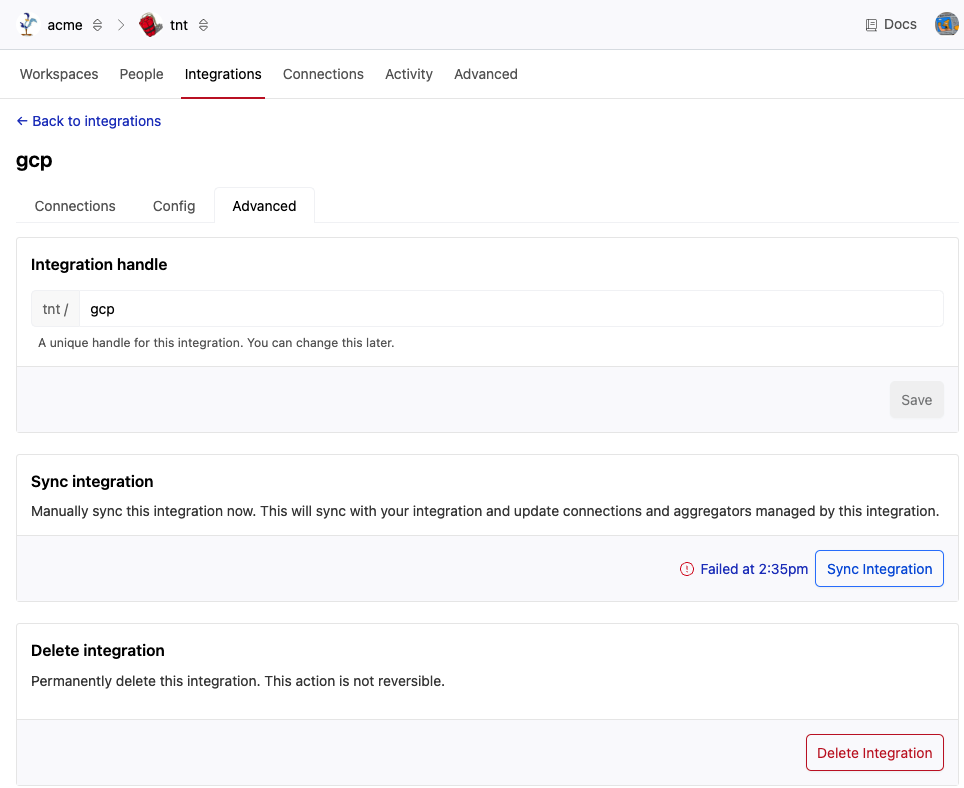The height and width of the screenshot is (788, 964).
Task: Open the top navigation Advanced tab
Action: click(486, 74)
